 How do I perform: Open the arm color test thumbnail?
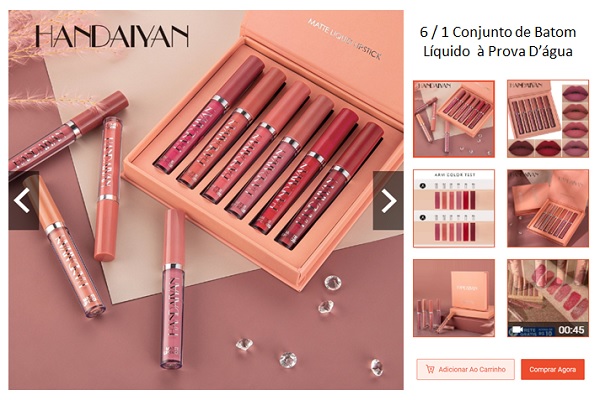click(x=454, y=208)
